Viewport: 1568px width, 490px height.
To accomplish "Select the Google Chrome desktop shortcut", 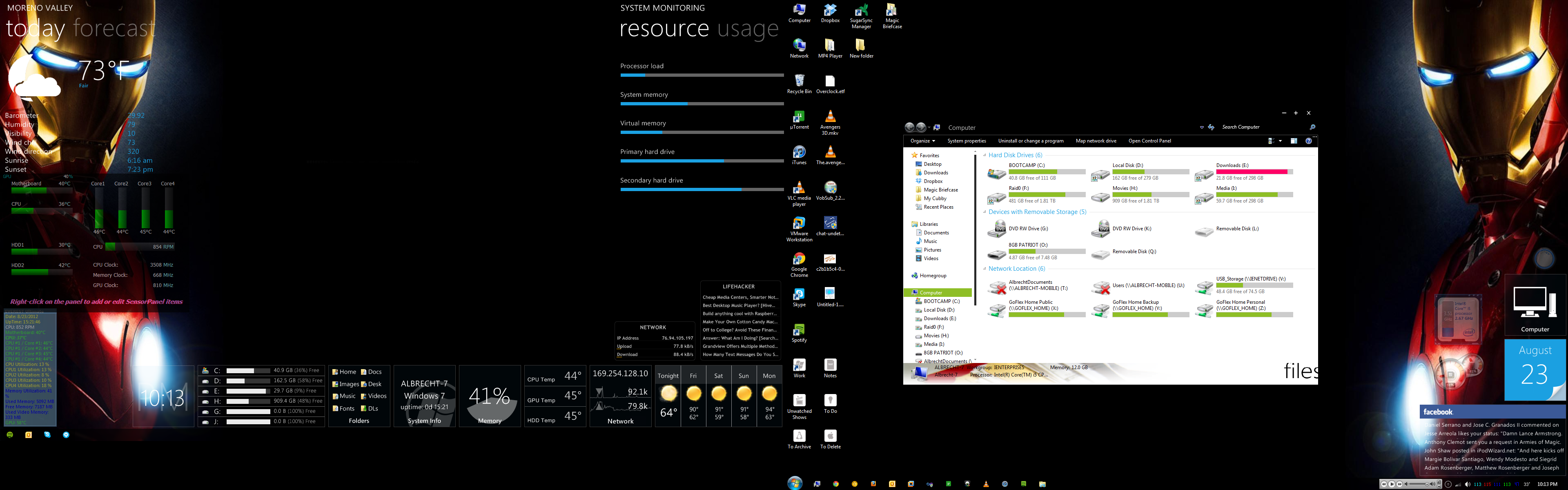I will tap(799, 265).
